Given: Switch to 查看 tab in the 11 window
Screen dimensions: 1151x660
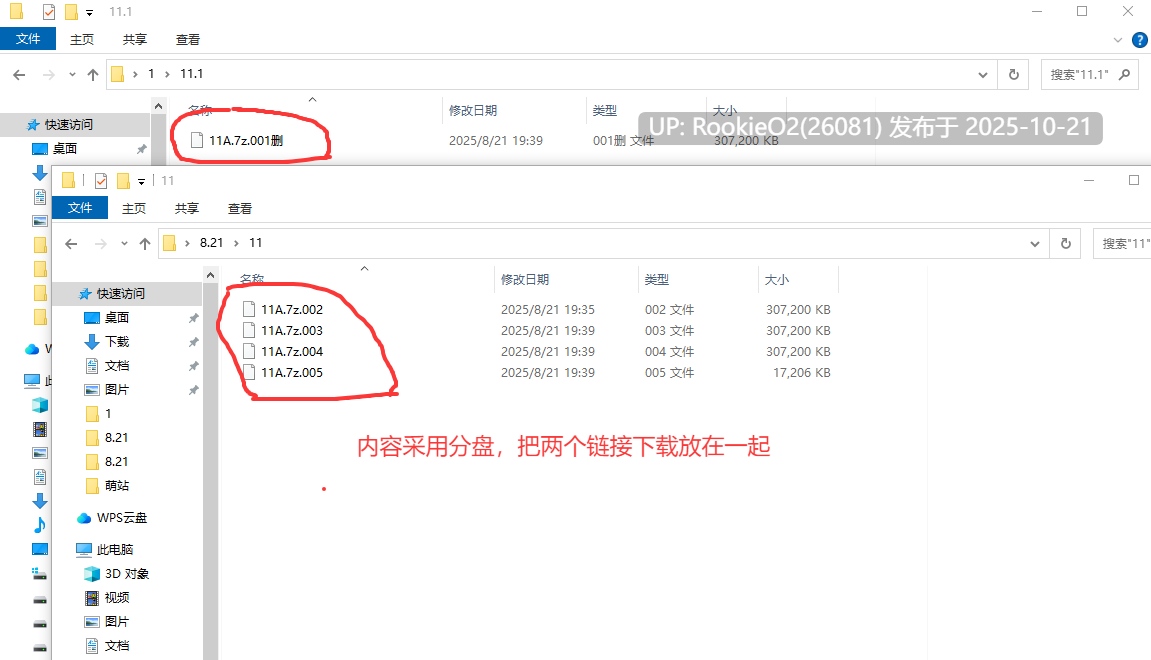Looking at the screenshot, I should (239, 208).
